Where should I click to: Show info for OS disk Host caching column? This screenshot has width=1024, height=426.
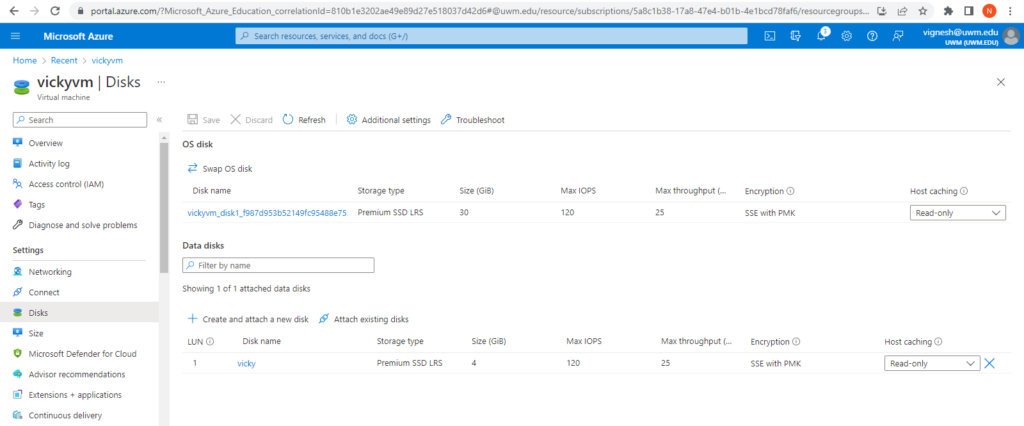[964, 191]
